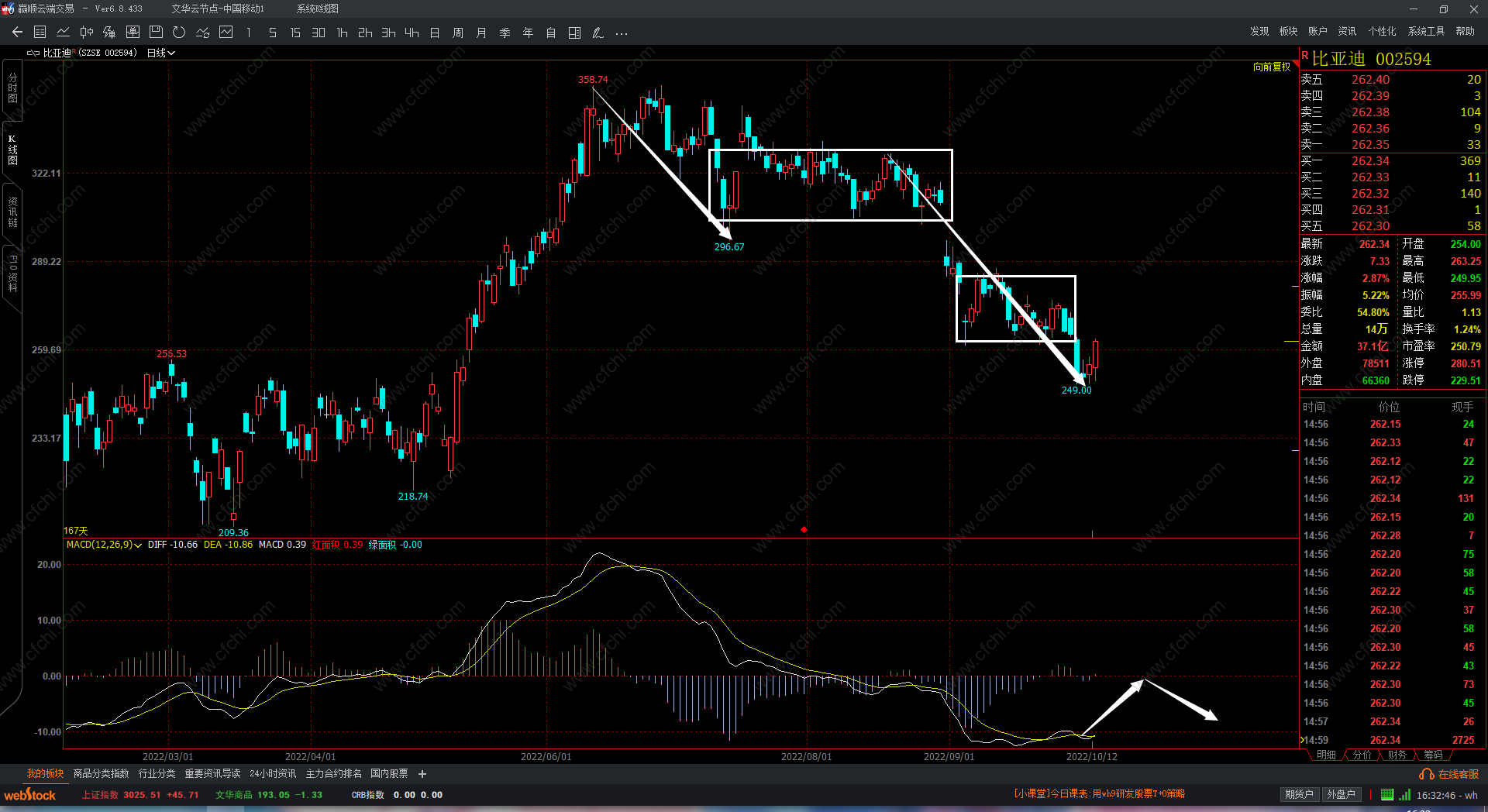This screenshot has width=1488, height=812.
Task: Switch to 30-minute period
Action: click(x=319, y=33)
